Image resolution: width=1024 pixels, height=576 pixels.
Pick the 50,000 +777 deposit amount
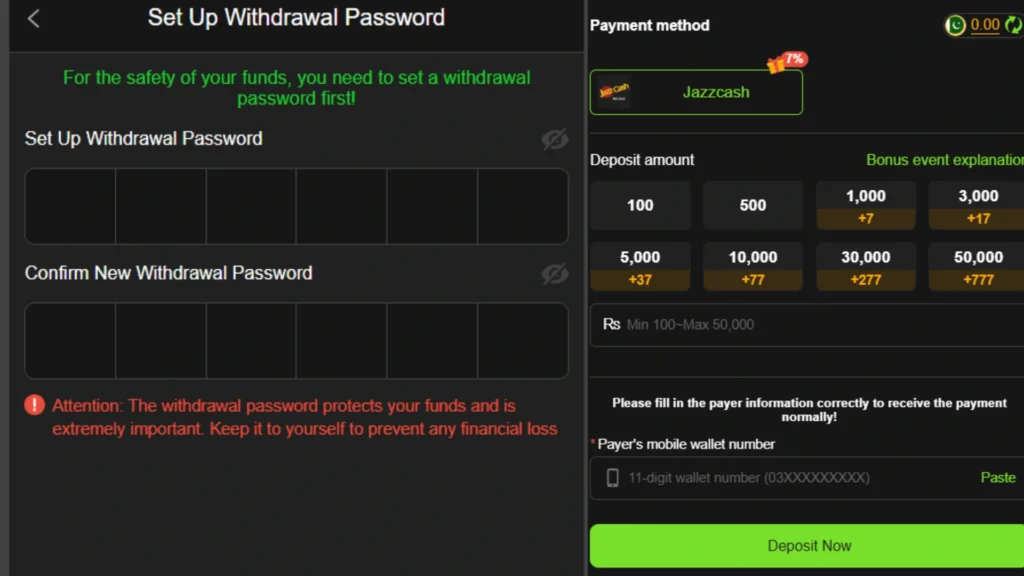coord(977,267)
